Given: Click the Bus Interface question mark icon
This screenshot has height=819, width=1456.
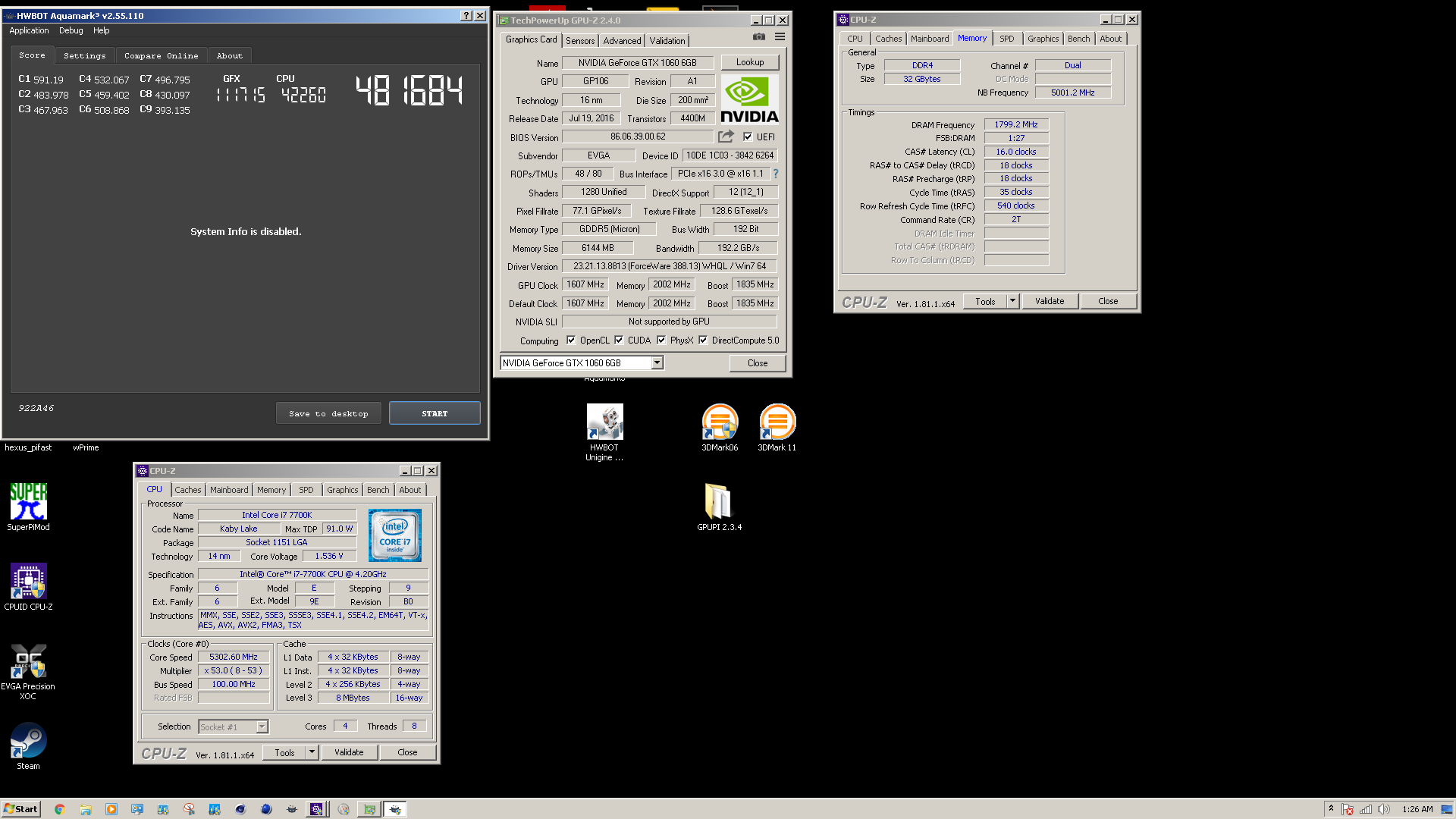Looking at the screenshot, I should click(775, 174).
